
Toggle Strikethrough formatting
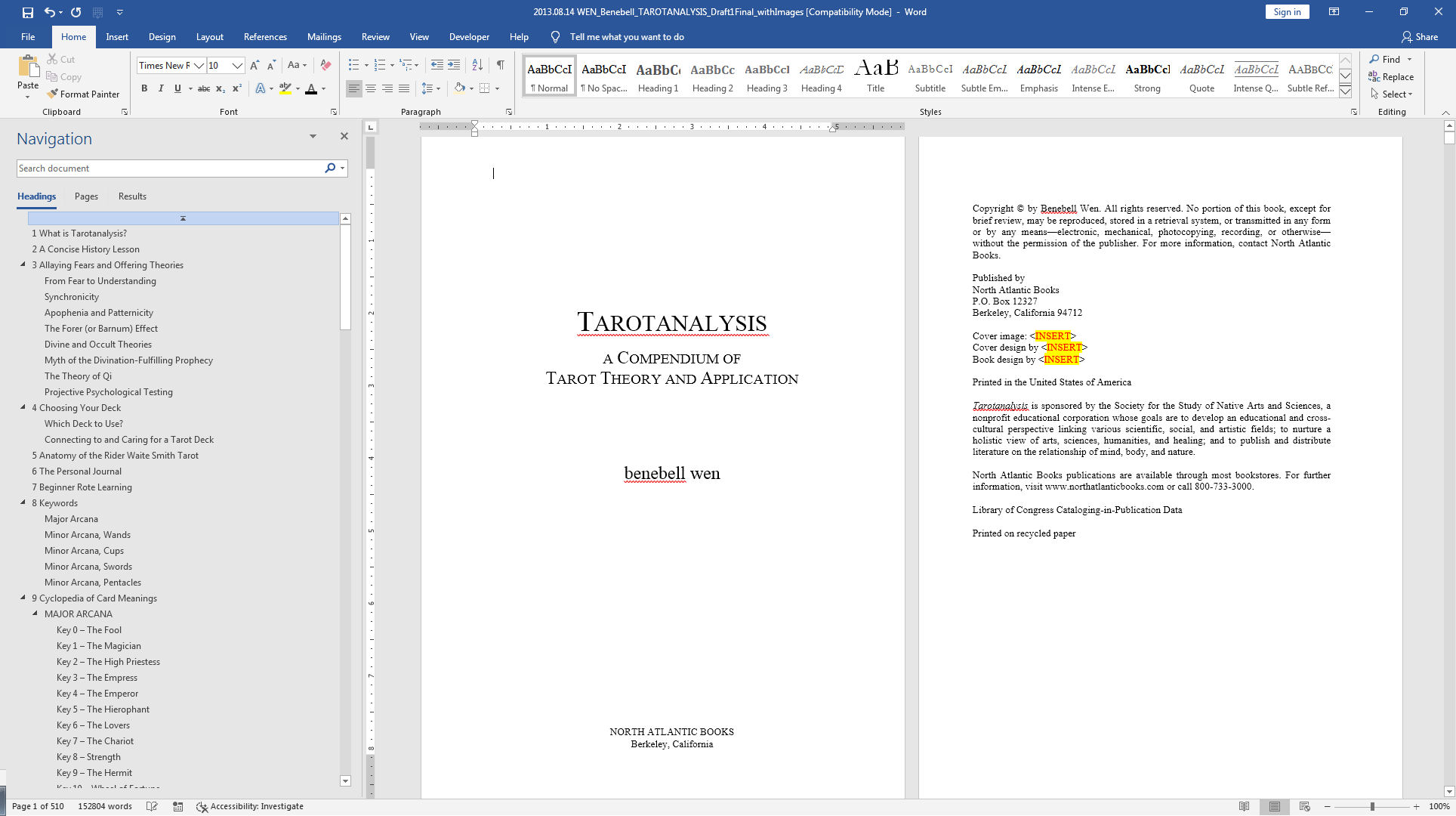(203, 88)
